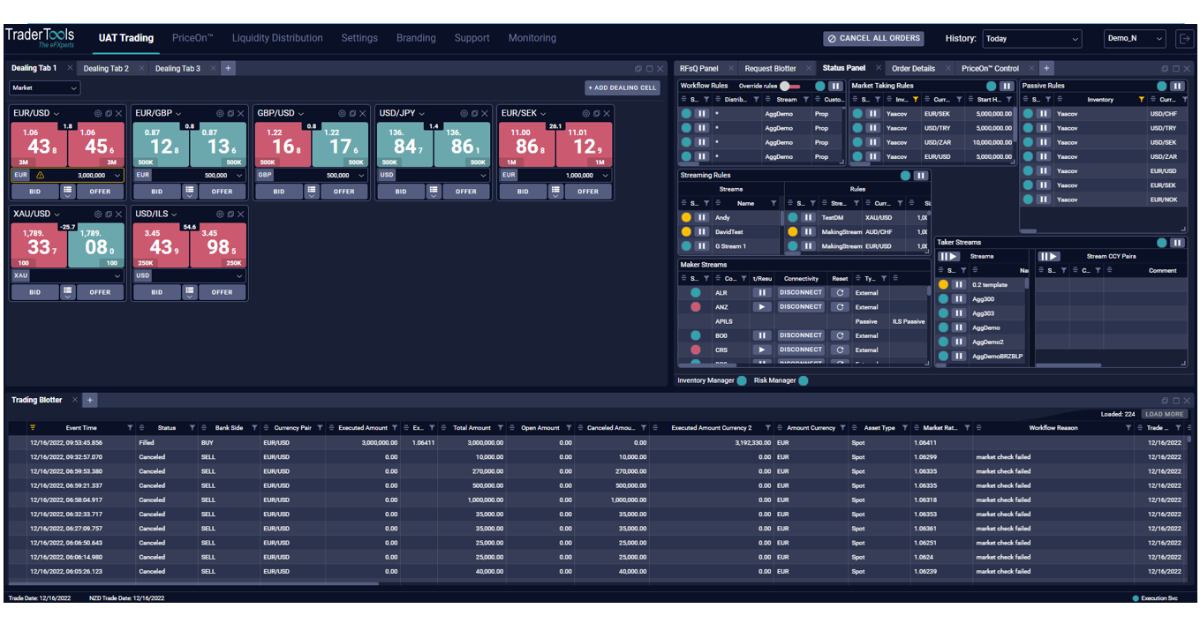Open settings gear on USD/JPY dealing cell
The height and width of the screenshot is (628, 1200).
click(x=464, y=114)
